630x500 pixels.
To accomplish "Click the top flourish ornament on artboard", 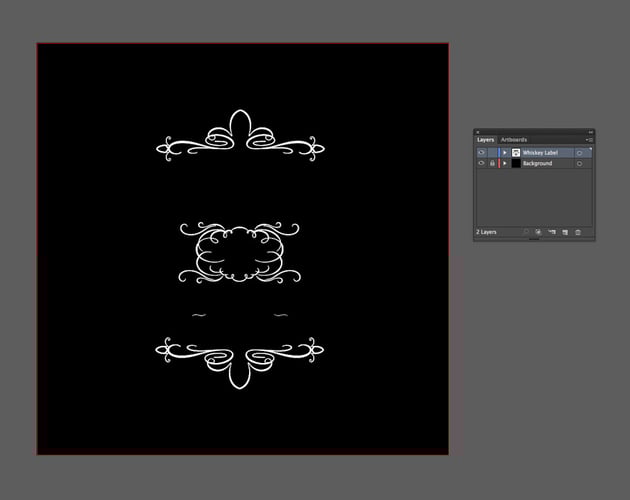I will coord(240,136).
